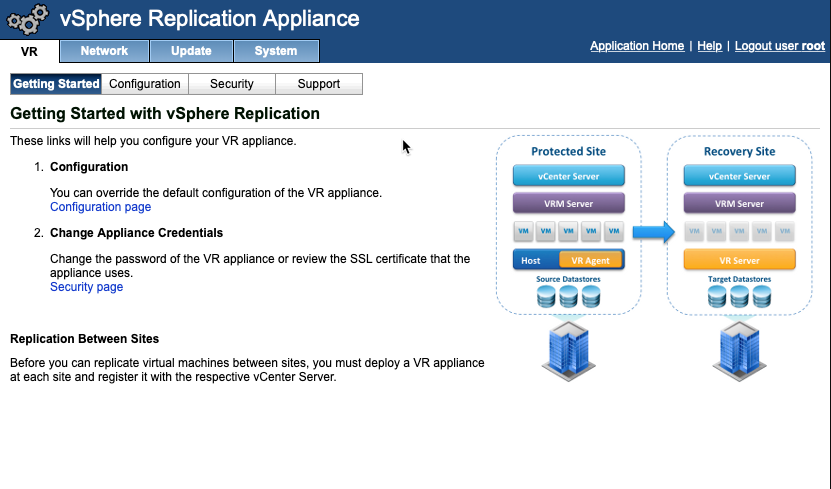Follow the Configuration page link
This screenshot has height=489, width=831.
point(101,207)
